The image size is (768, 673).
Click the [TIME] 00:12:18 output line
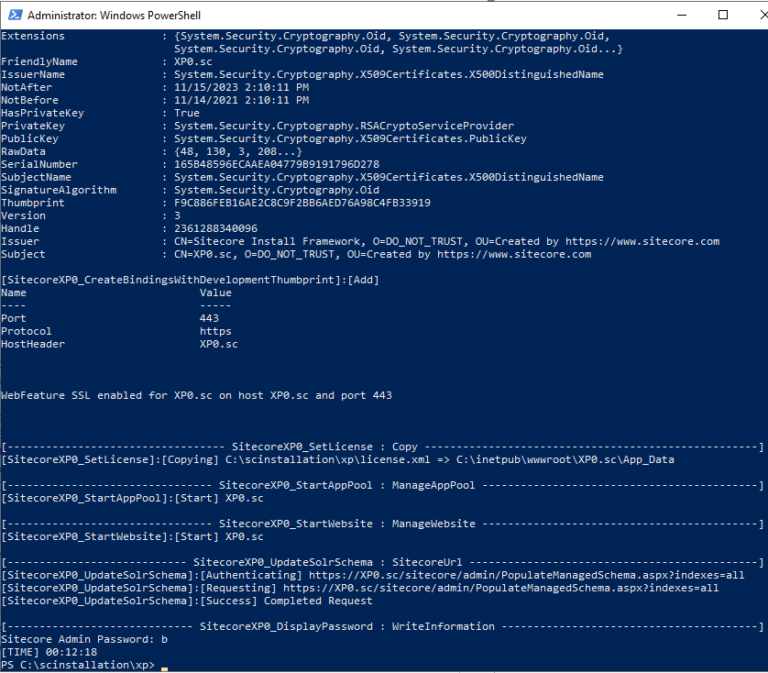pos(49,652)
